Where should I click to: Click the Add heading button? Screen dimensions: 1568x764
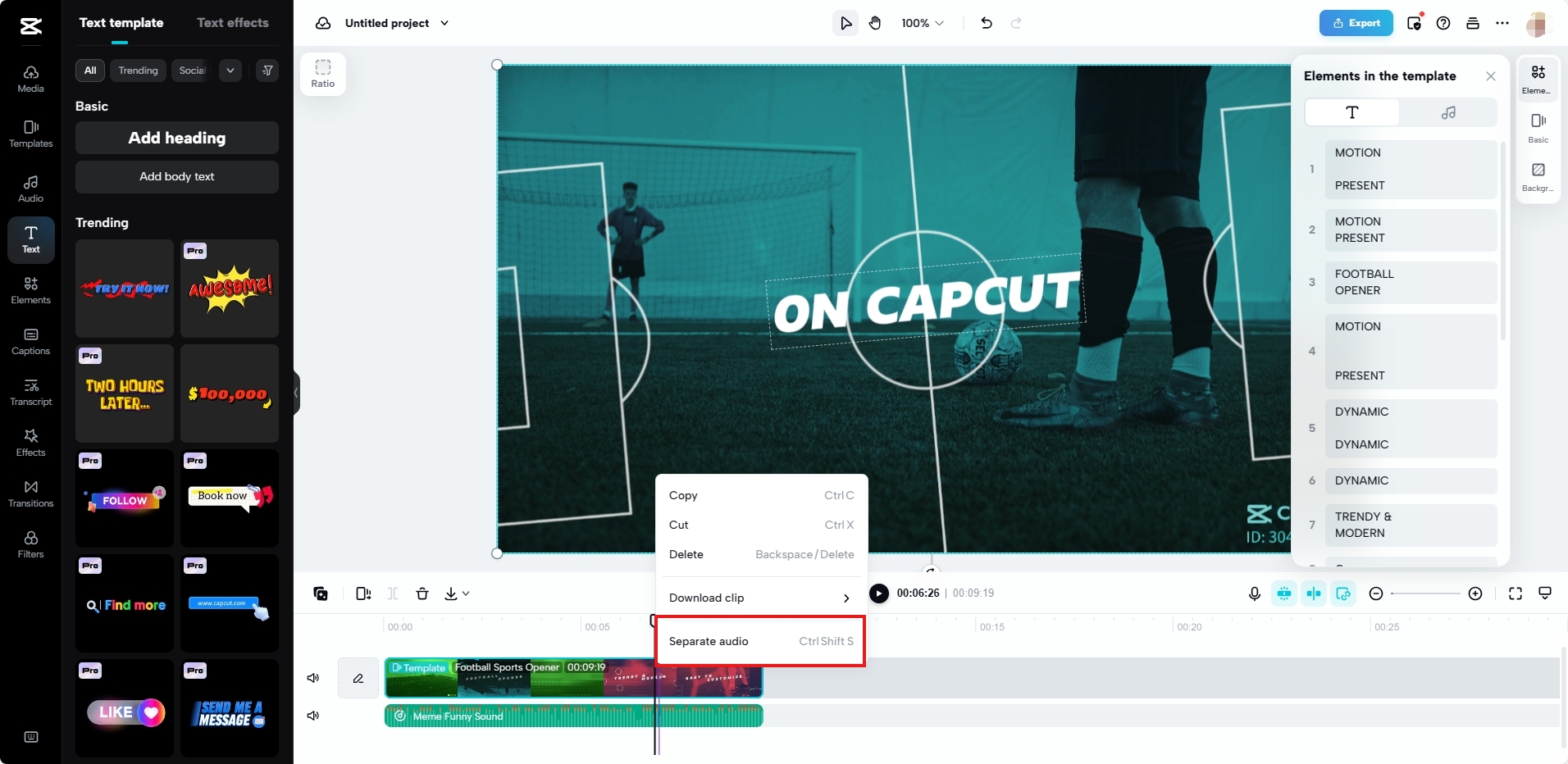(x=175, y=137)
